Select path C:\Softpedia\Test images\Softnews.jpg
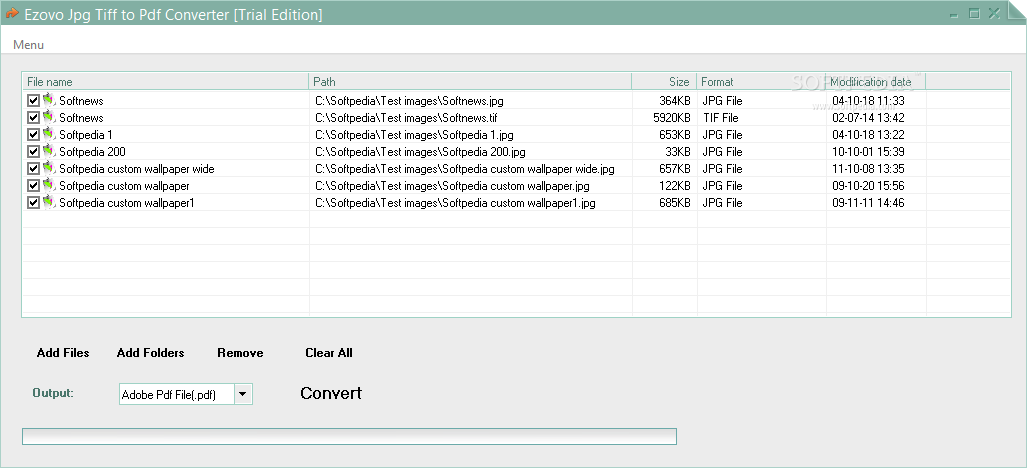The width and height of the screenshot is (1027, 468). point(409,101)
